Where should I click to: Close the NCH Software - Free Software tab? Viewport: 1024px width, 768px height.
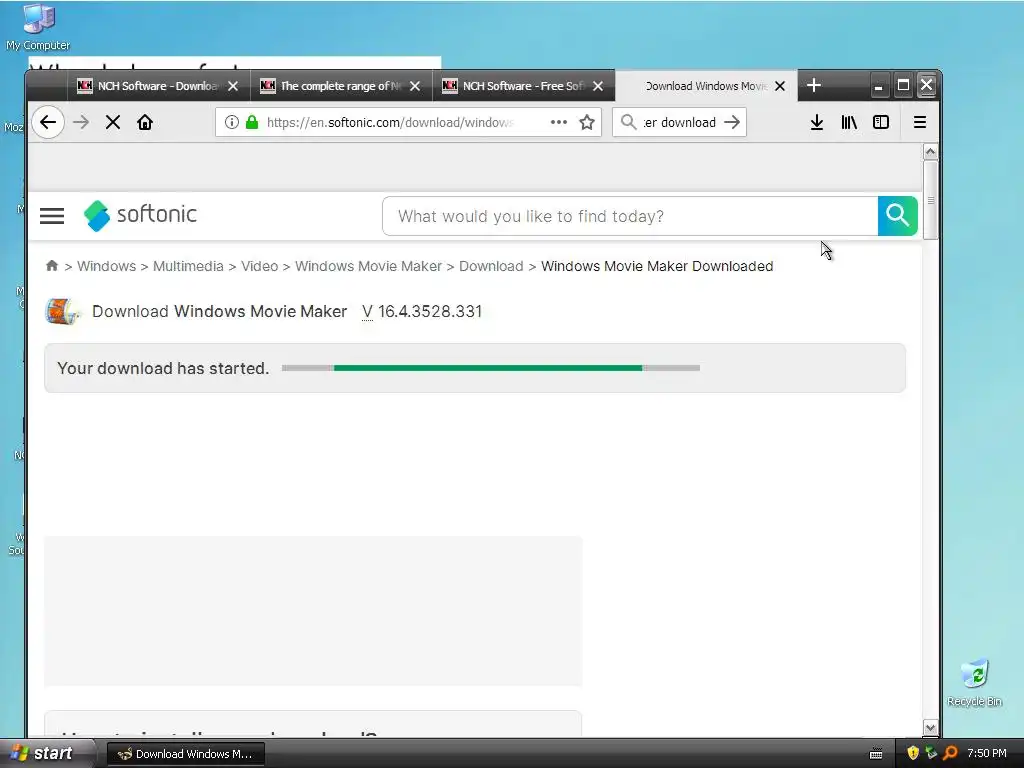tap(598, 86)
